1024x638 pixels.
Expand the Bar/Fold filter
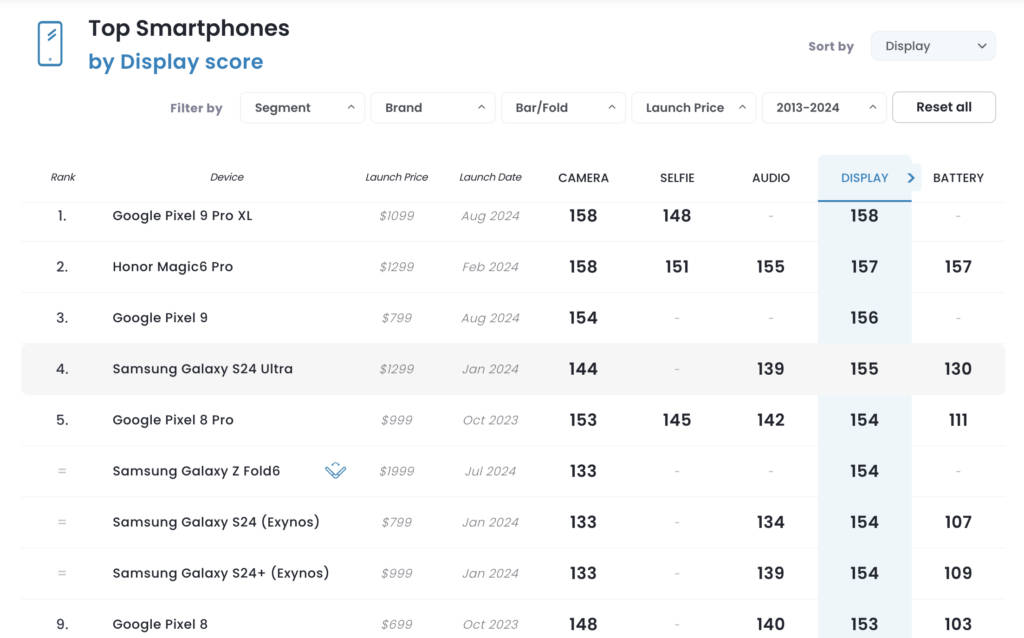(x=563, y=108)
